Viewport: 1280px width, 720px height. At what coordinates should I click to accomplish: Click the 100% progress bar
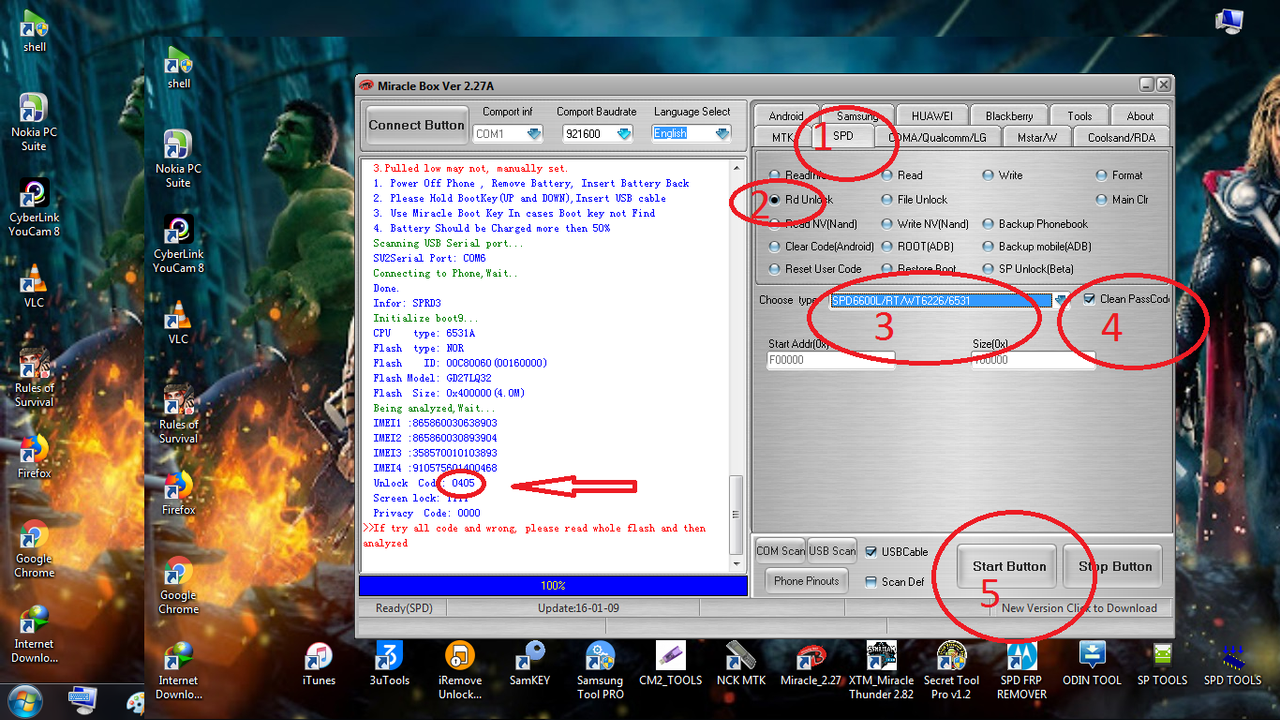(x=553, y=586)
